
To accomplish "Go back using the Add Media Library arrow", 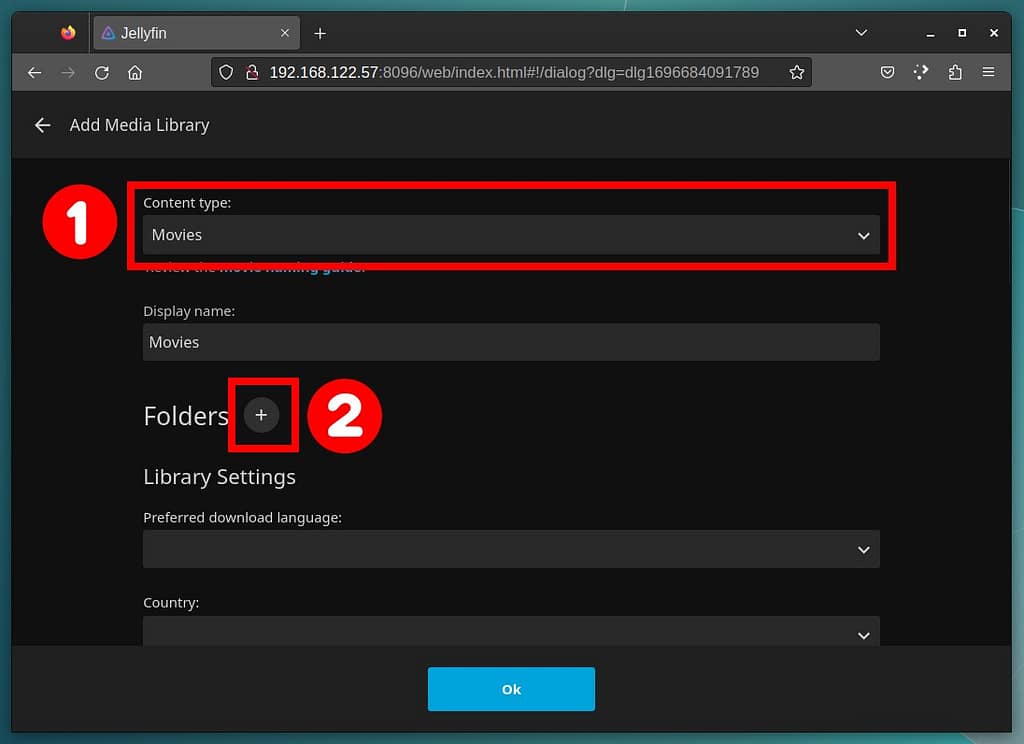I will click(x=42, y=125).
